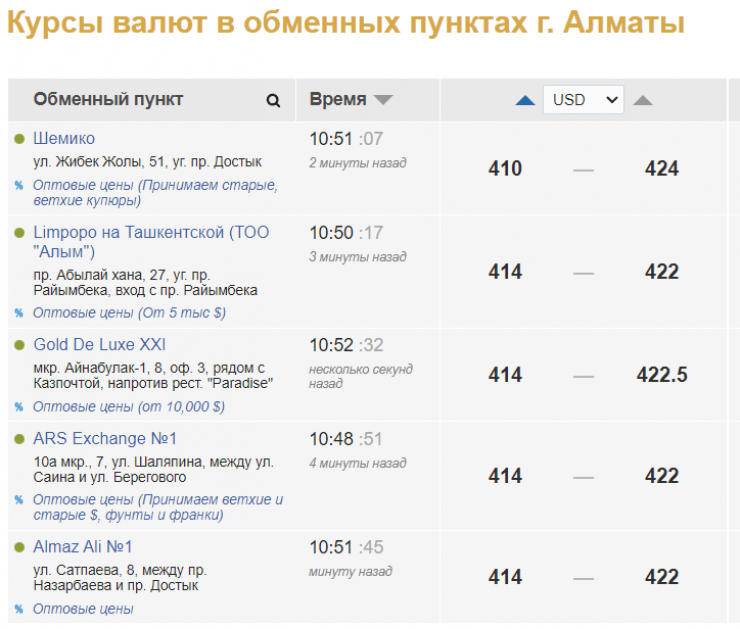Click gray sort arrow for USD sell
740x629 pixels.
(x=643, y=100)
